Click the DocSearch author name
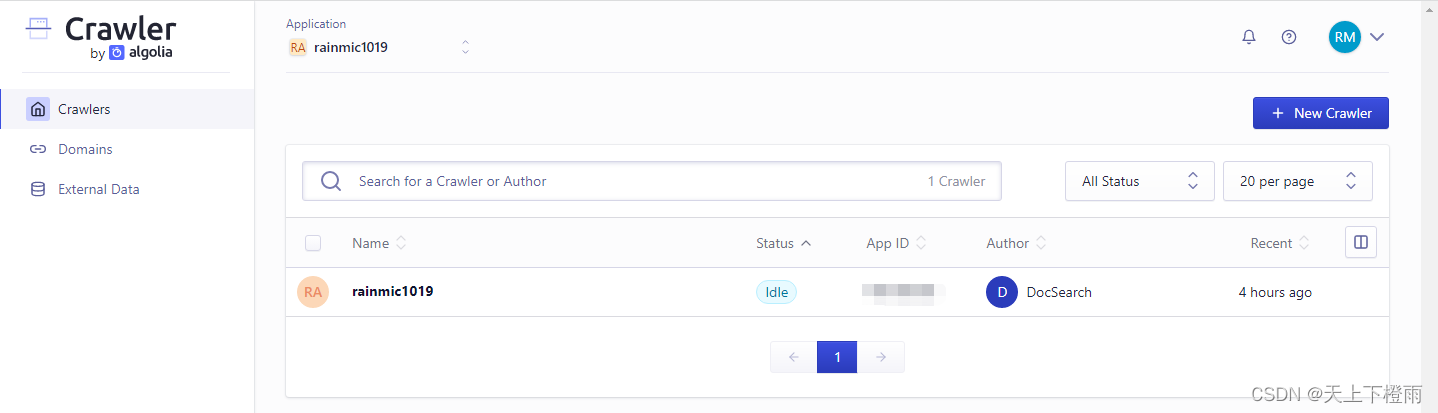1438x413 pixels. pyautogui.click(x=1059, y=292)
